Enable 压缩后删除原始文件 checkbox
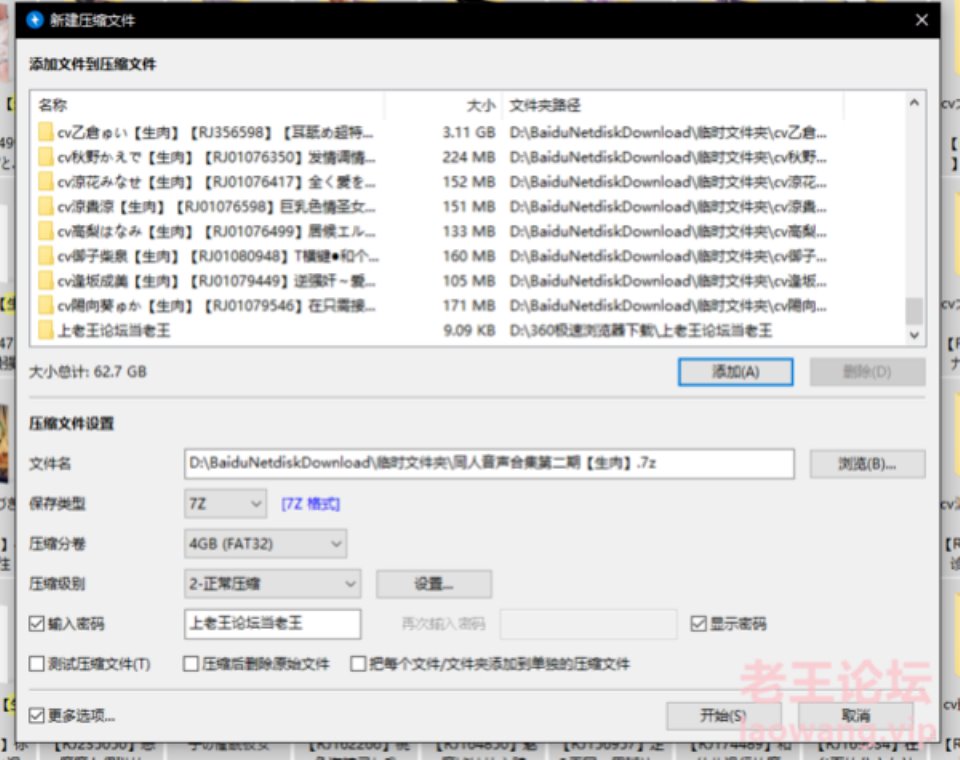This screenshot has height=760, width=960. click(x=191, y=664)
